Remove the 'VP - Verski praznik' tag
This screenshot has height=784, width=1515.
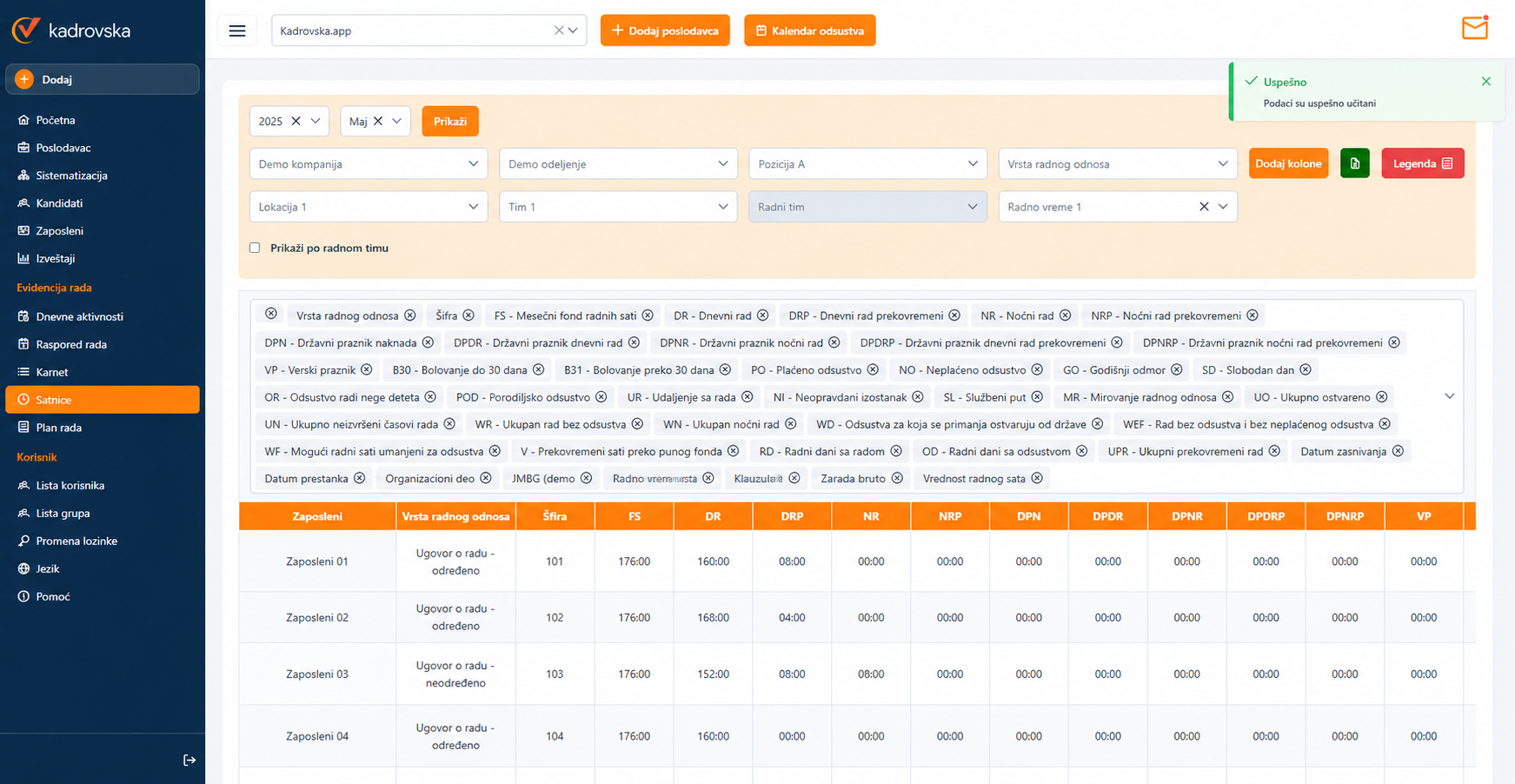367,369
